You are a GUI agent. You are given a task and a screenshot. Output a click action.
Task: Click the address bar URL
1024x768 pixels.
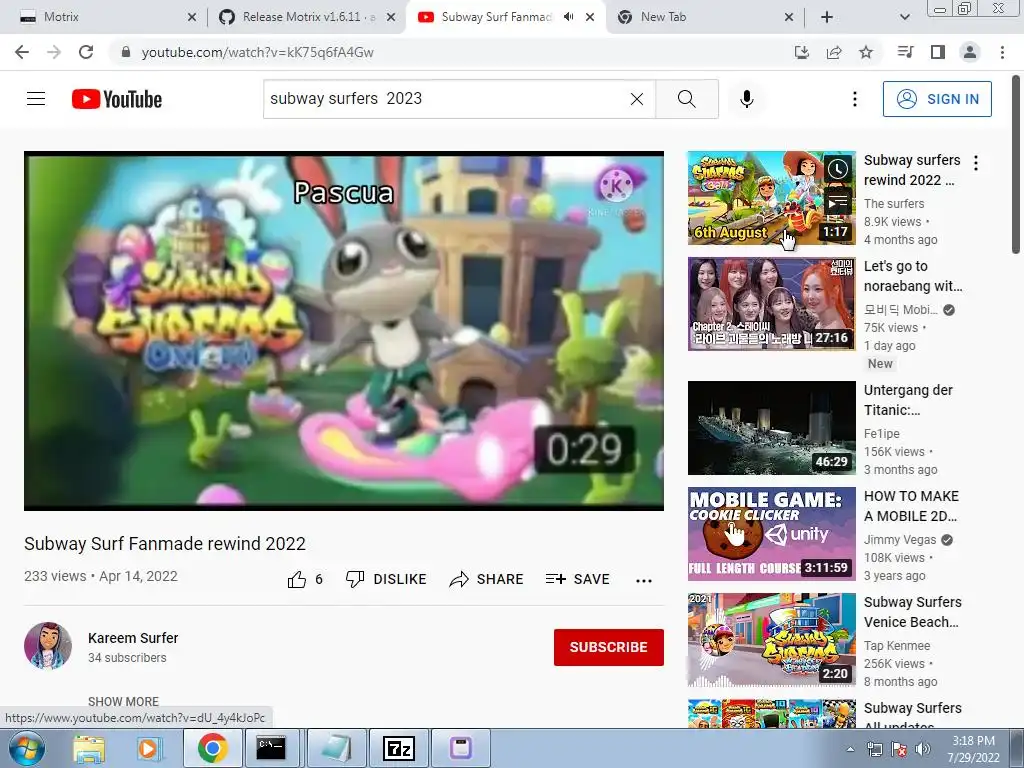point(257,52)
